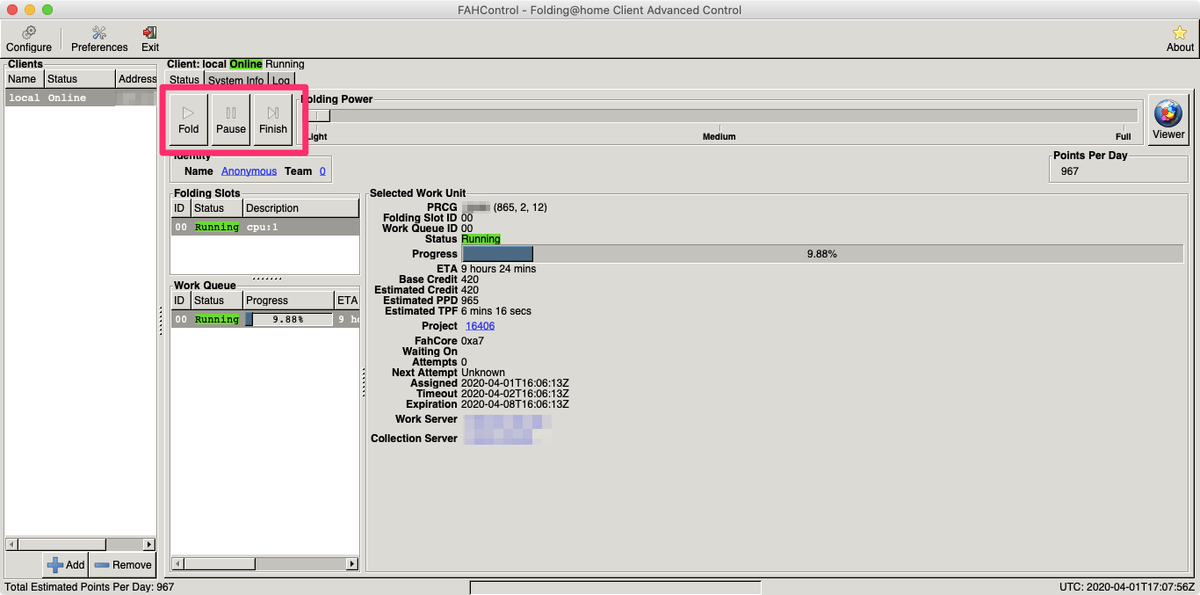Add a new client with Add button
Screen dimensions: 1200x595
point(66,565)
